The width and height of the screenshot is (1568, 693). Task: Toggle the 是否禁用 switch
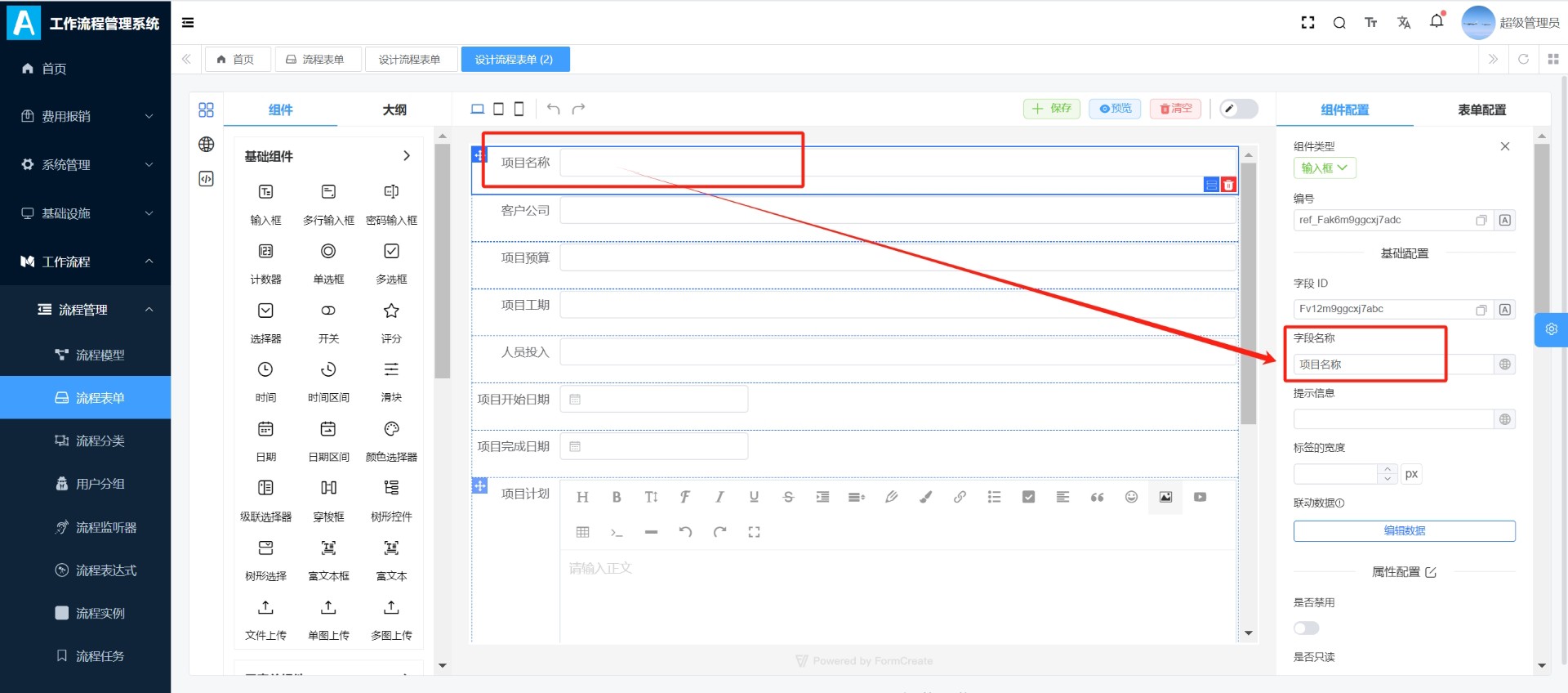click(x=1306, y=628)
